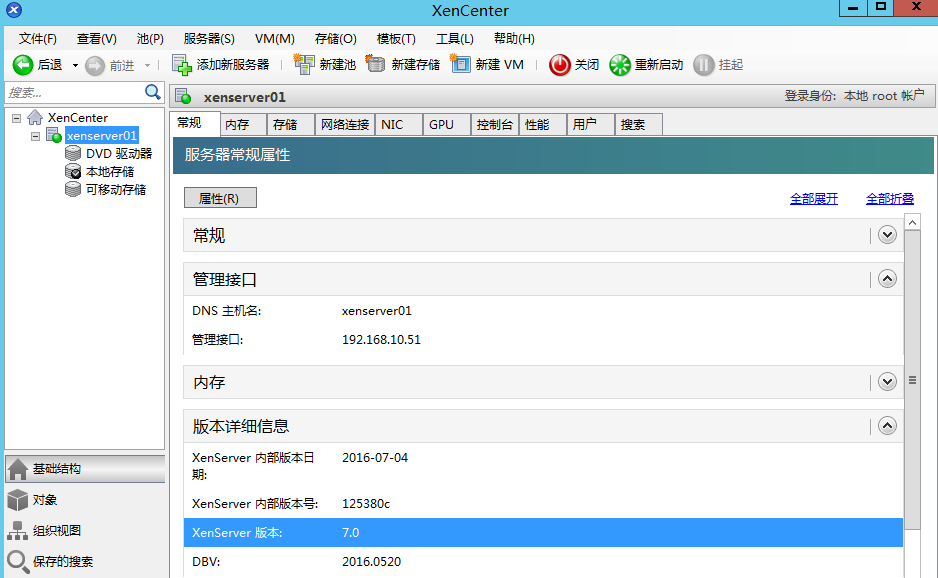
Task: Switch to the NIC tab
Action: coord(399,124)
